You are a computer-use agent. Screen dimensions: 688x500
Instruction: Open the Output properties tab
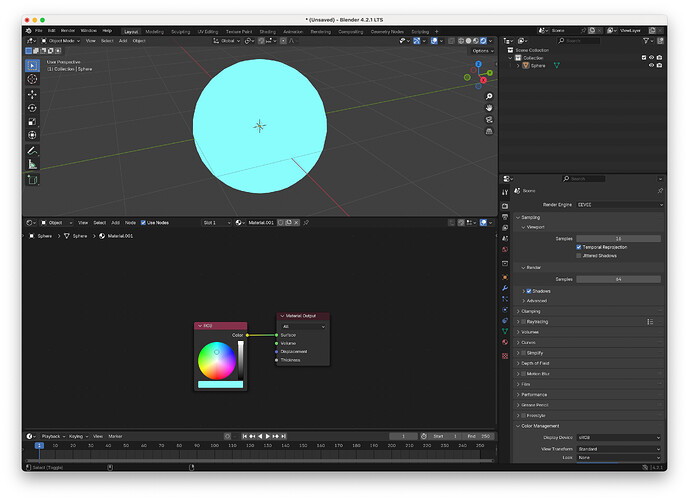coord(505,217)
